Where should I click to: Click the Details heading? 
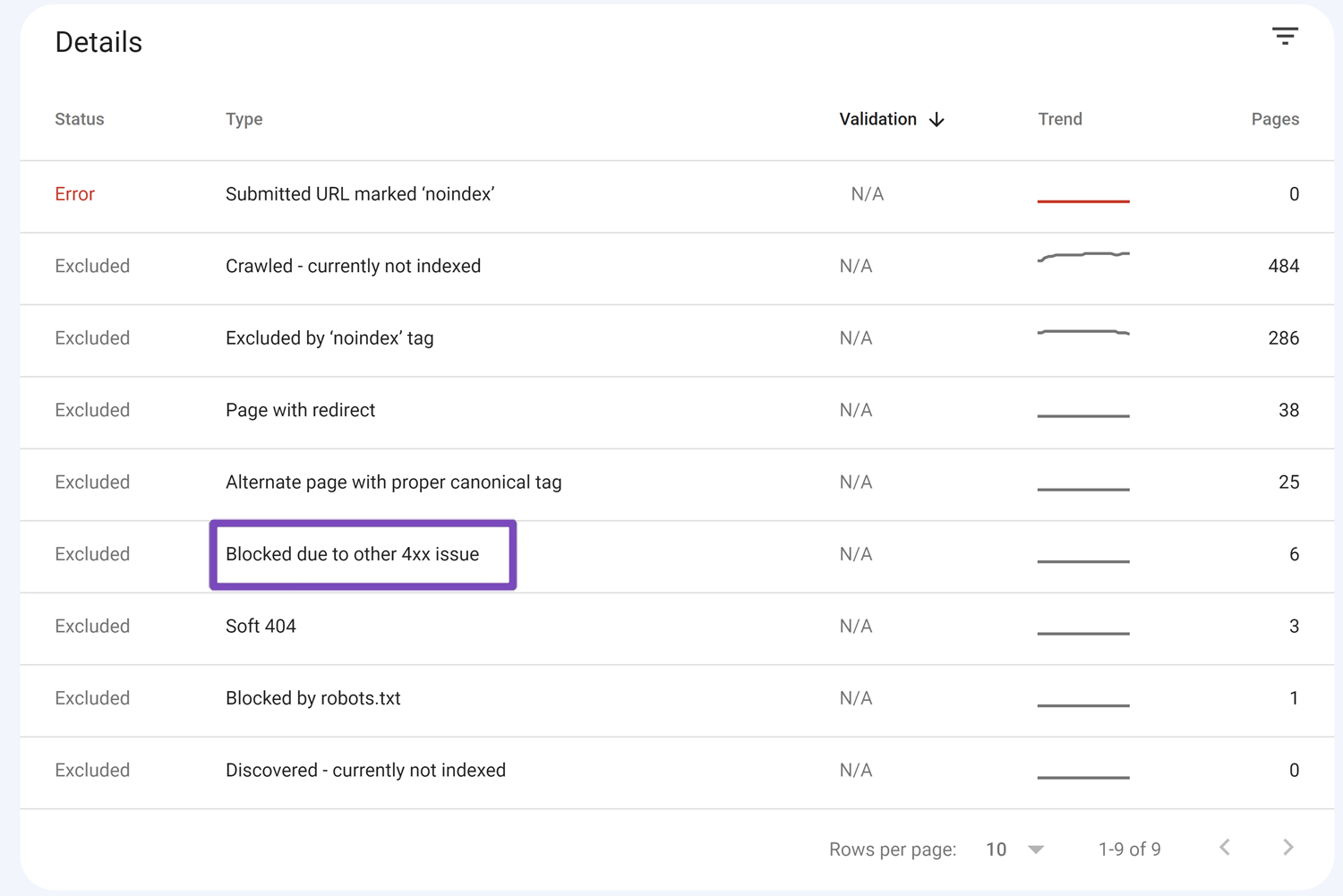(98, 42)
